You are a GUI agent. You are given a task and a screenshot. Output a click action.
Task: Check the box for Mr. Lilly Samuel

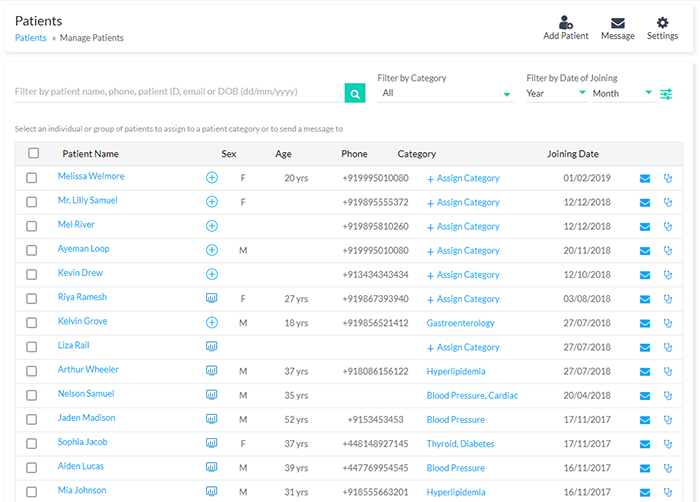pyautogui.click(x=31, y=202)
